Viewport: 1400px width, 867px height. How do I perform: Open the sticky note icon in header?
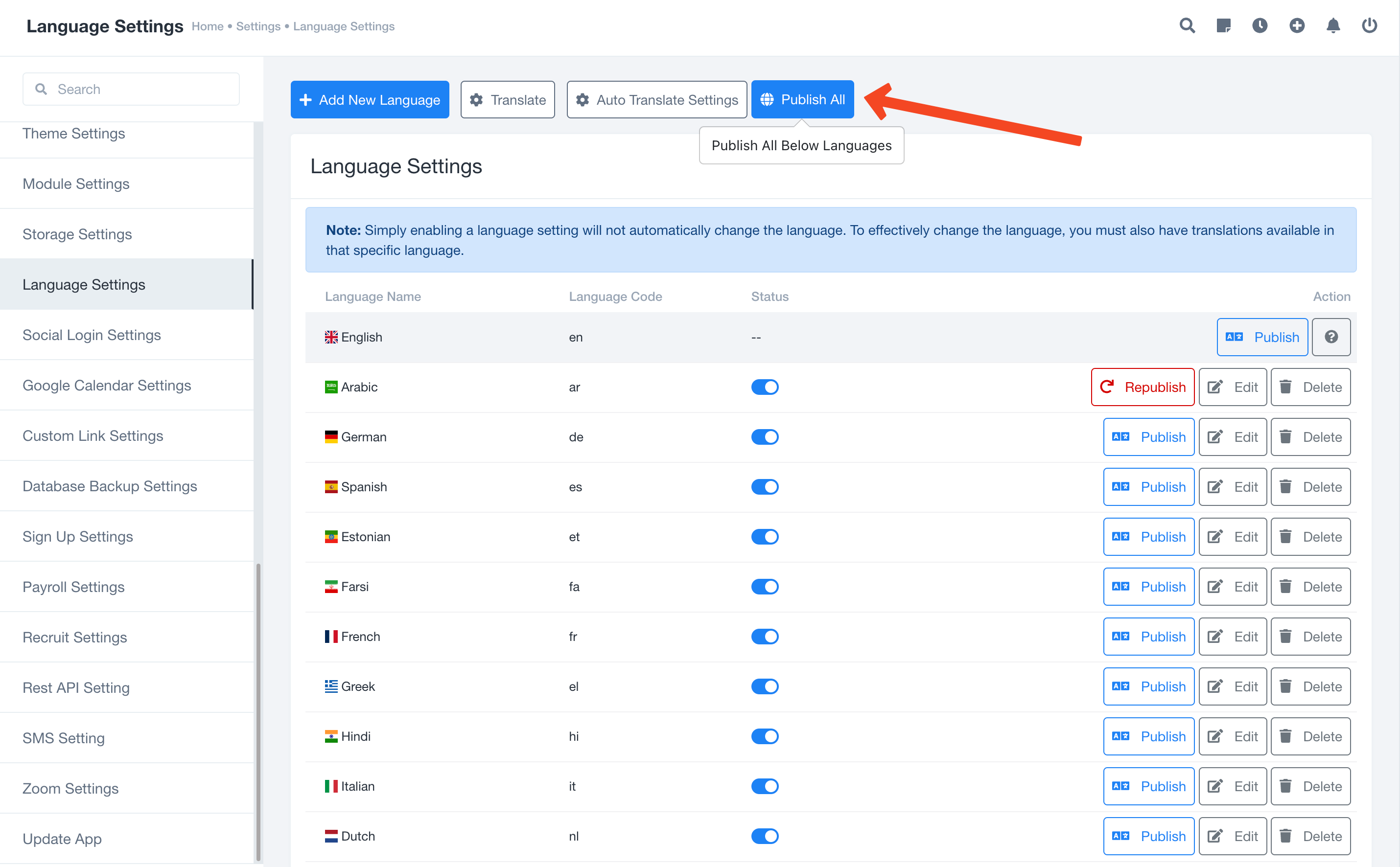click(1223, 26)
